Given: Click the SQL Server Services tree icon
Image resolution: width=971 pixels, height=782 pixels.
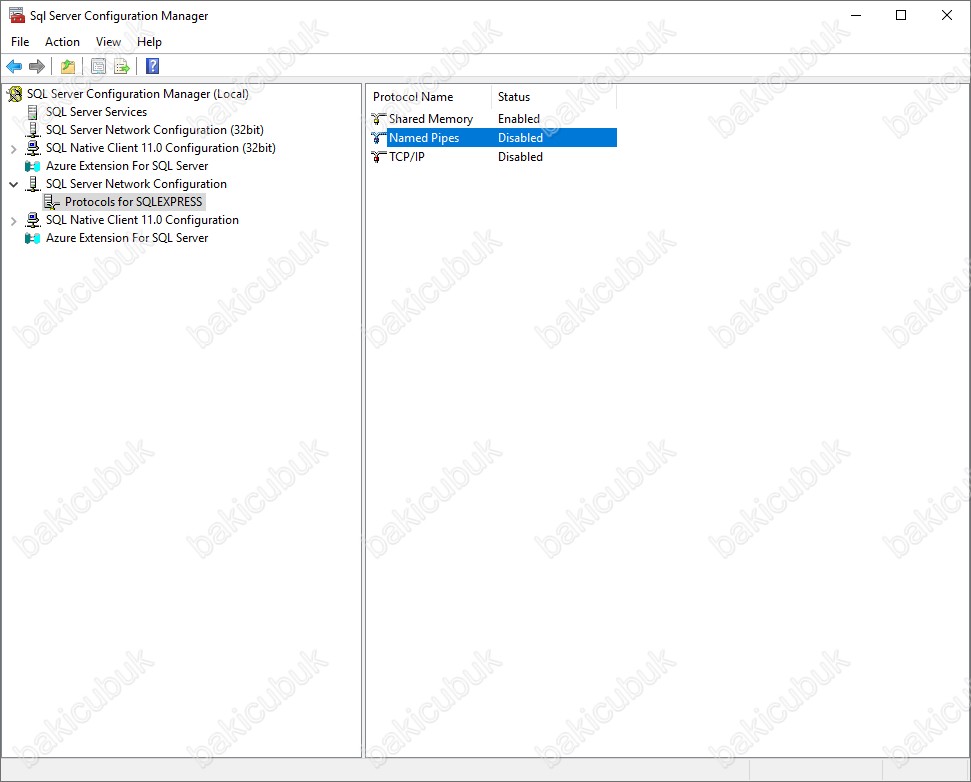Looking at the screenshot, I should [x=33, y=112].
